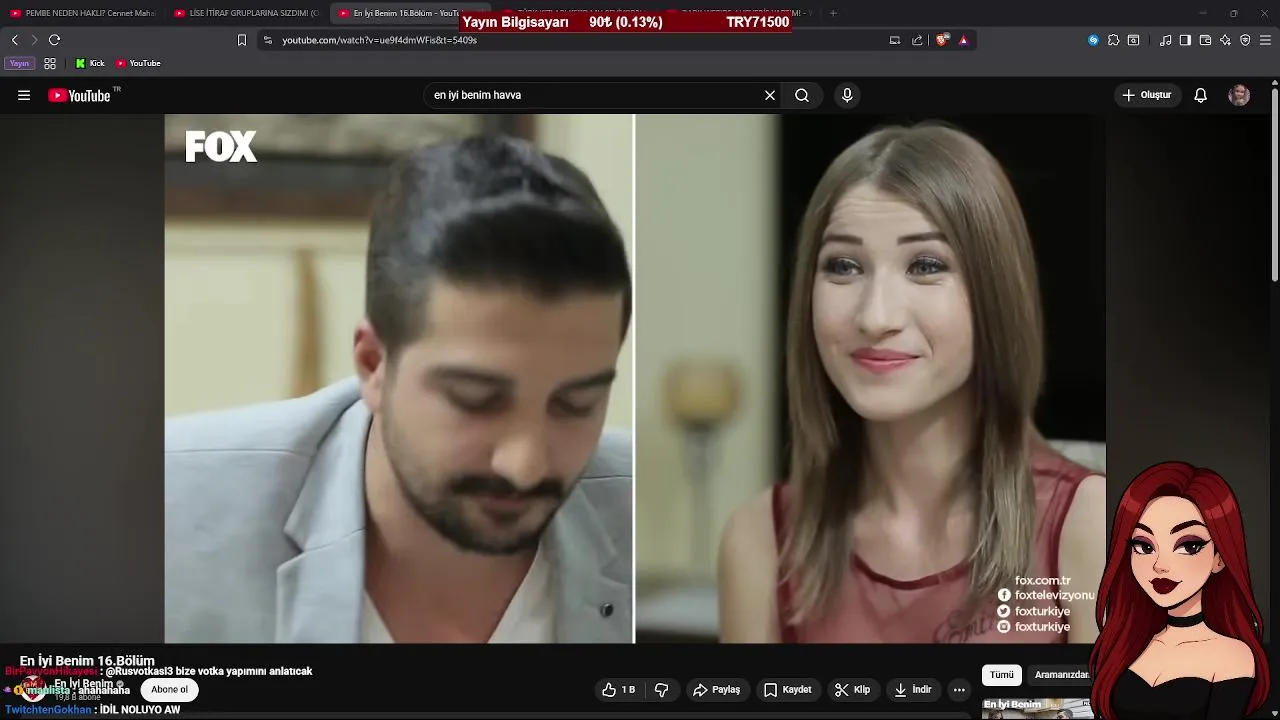Open the media control music note icon
This screenshot has width=1280, height=720.
point(1165,40)
